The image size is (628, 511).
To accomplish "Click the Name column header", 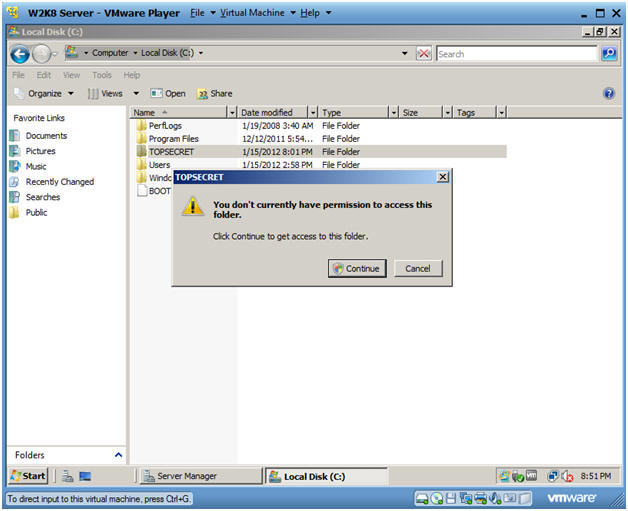I will point(180,113).
